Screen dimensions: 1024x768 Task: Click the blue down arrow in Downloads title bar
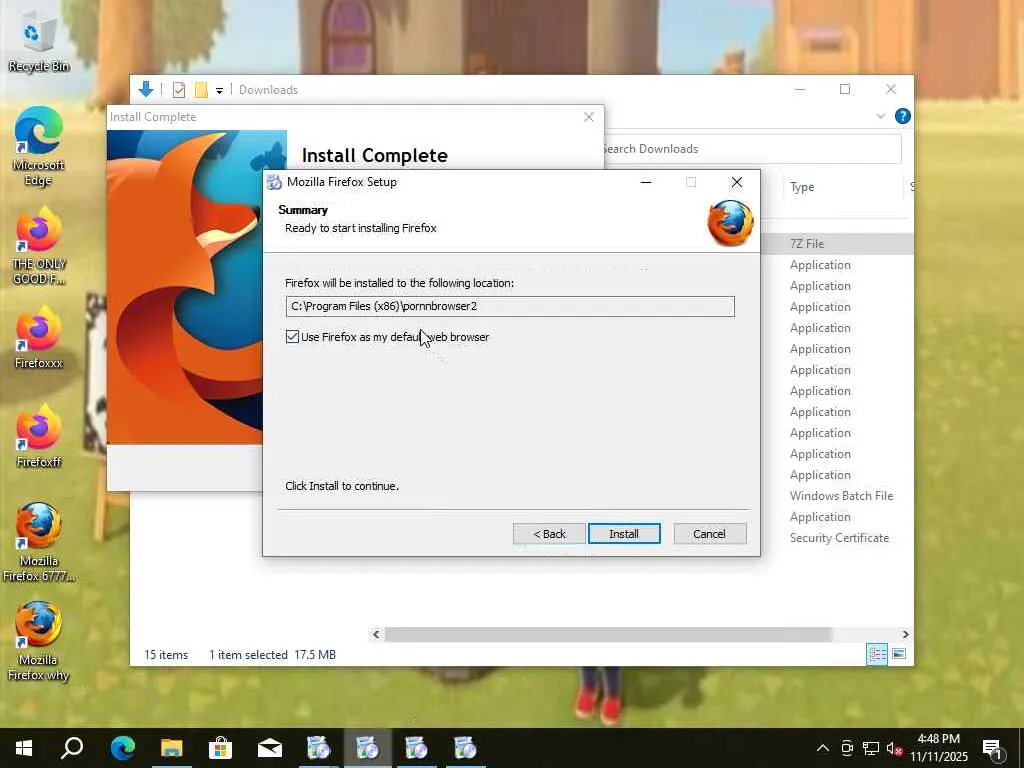click(x=146, y=89)
